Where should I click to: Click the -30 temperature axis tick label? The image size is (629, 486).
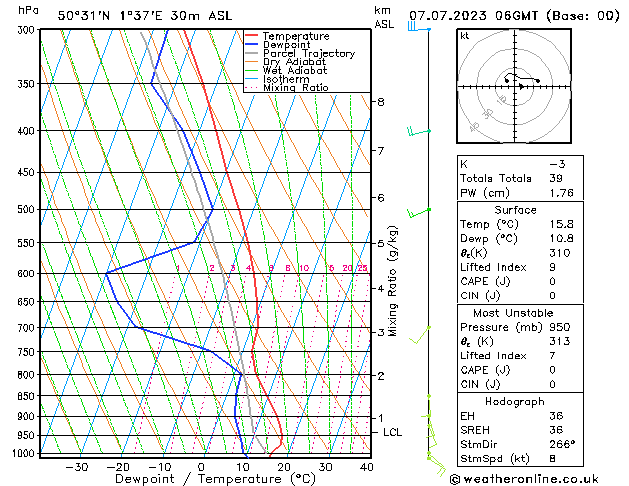coord(77,467)
